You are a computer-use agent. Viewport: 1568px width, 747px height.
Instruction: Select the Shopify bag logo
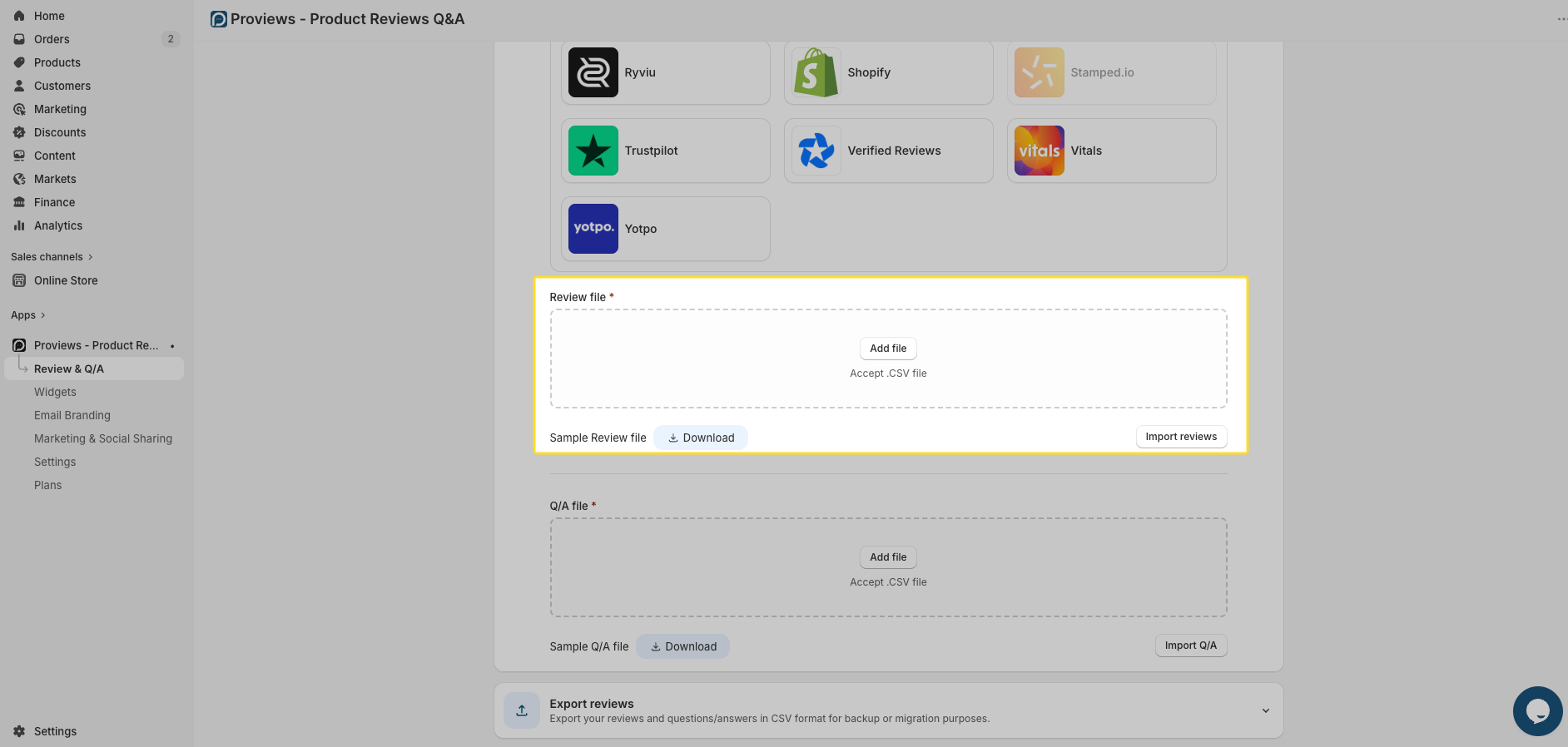(816, 72)
